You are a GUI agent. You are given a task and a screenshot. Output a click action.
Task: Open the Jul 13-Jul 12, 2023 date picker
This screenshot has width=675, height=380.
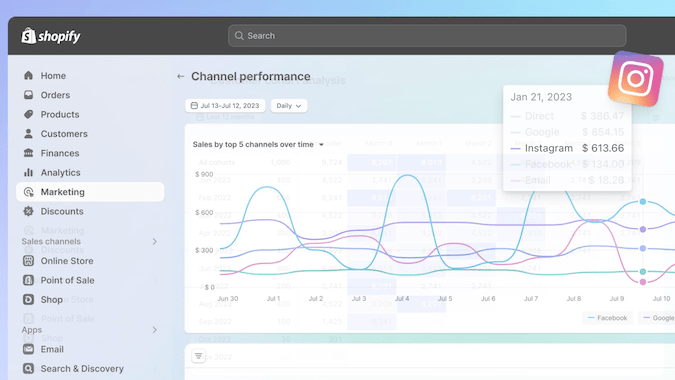pos(226,105)
